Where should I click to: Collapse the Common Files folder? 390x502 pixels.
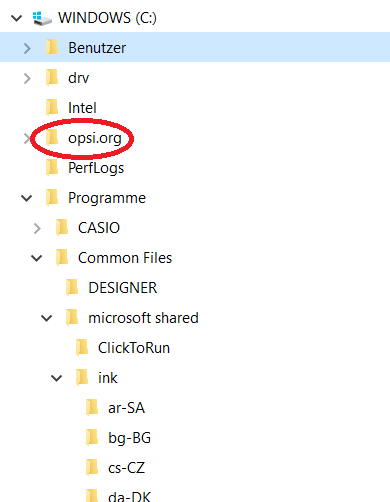37,258
